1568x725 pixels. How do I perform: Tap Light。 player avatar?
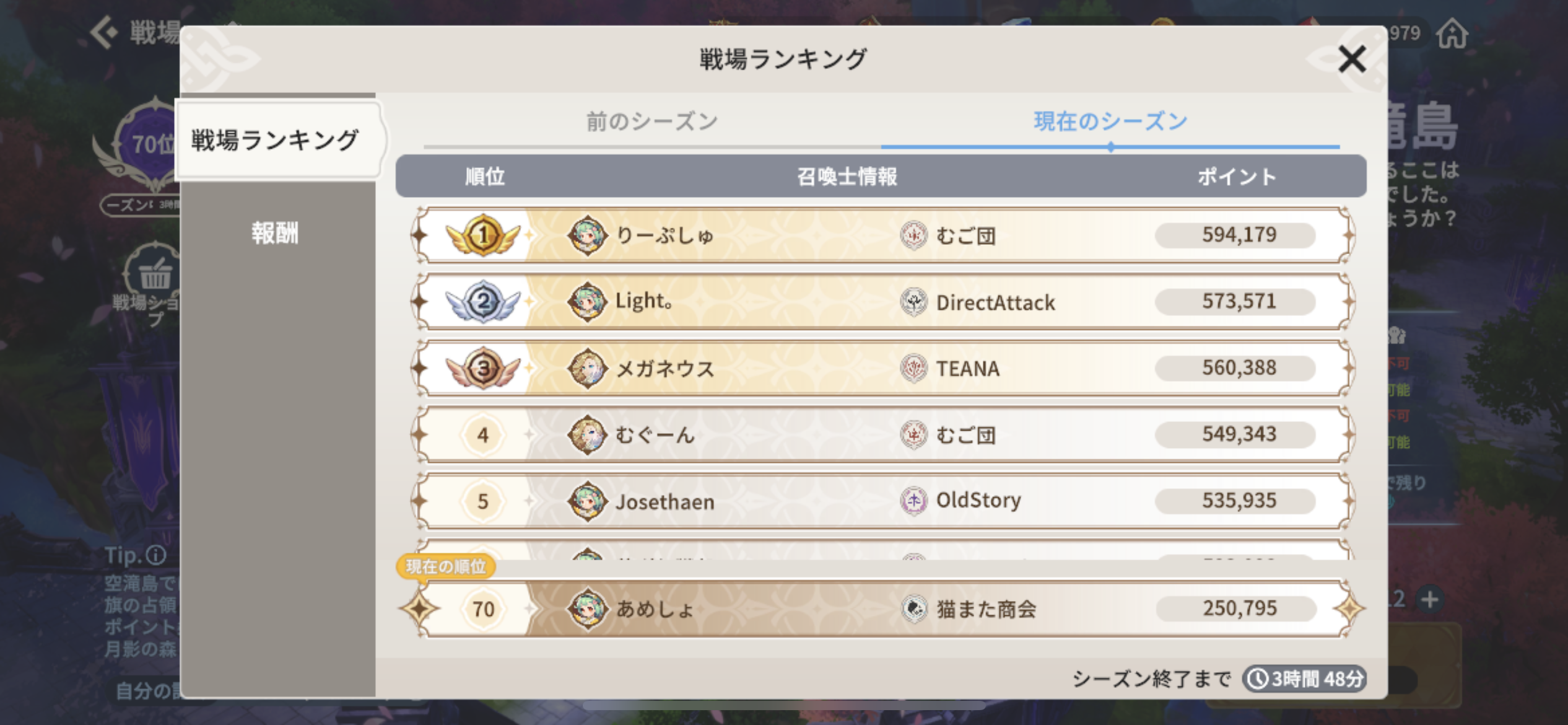pos(586,302)
